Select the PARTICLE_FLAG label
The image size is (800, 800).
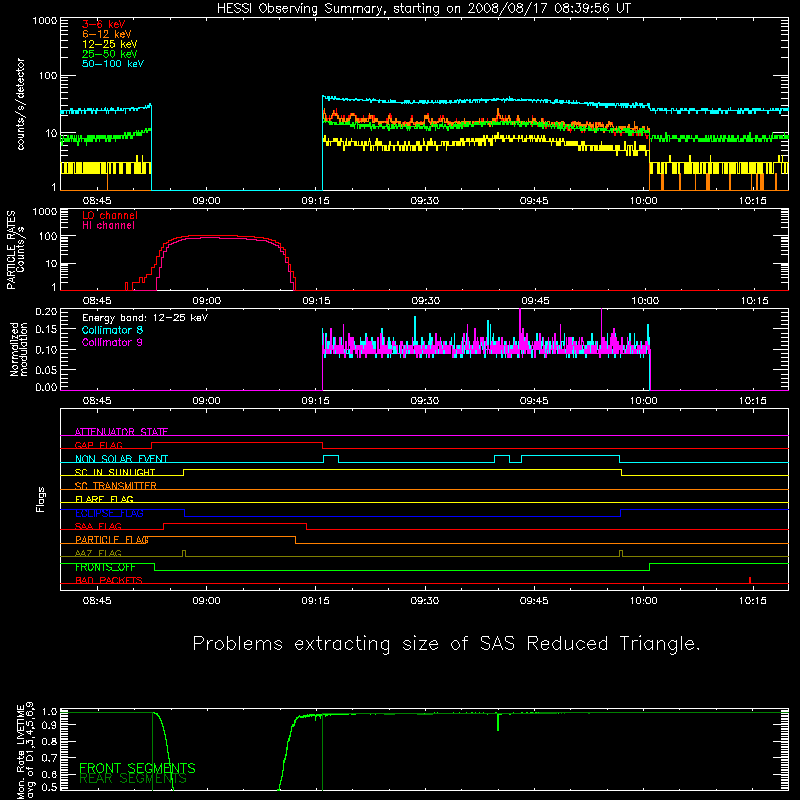click(112, 540)
